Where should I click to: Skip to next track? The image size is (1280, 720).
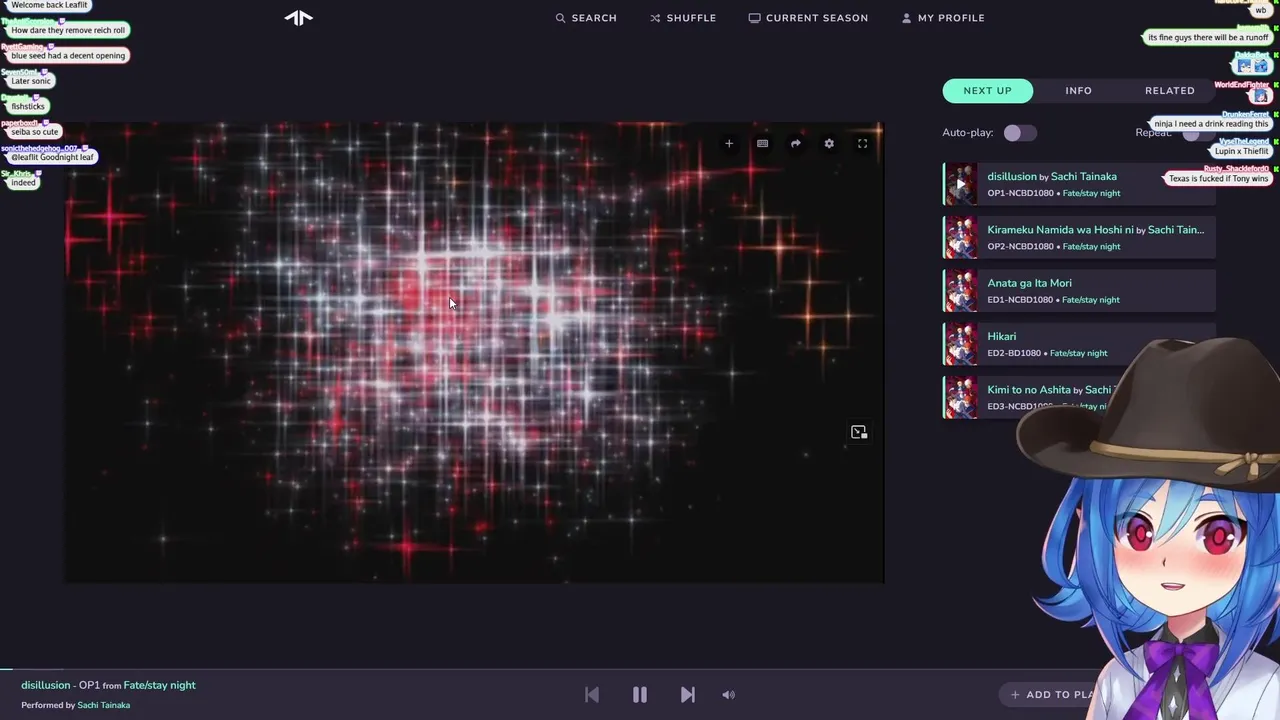[688, 695]
